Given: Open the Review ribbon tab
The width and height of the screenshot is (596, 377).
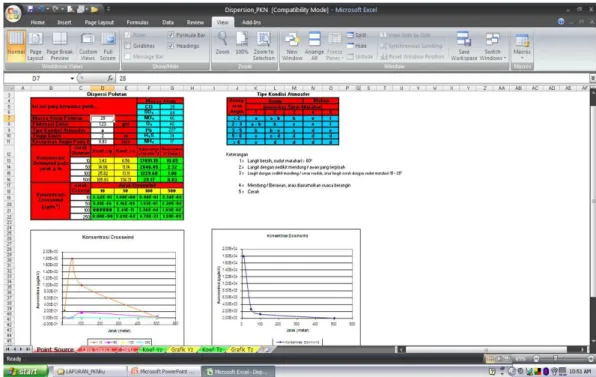Looking at the screenshot, I should [195, 22].
